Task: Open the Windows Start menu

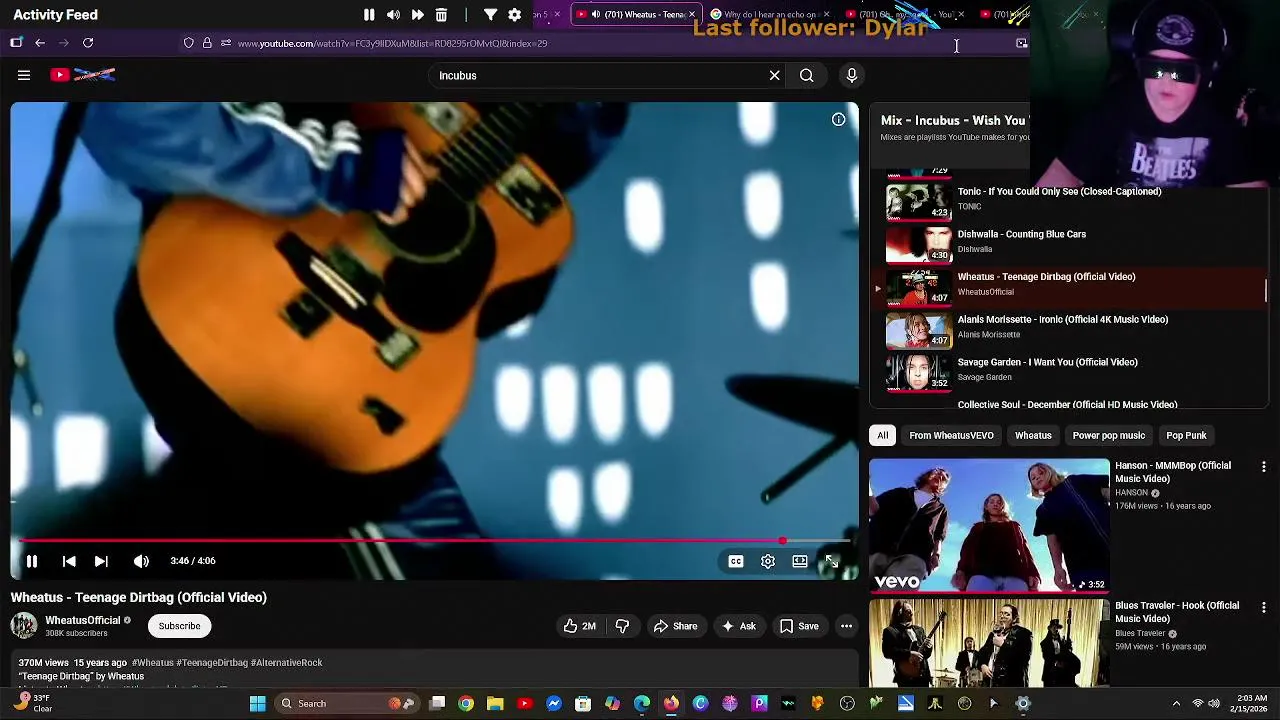Action: 257,704
